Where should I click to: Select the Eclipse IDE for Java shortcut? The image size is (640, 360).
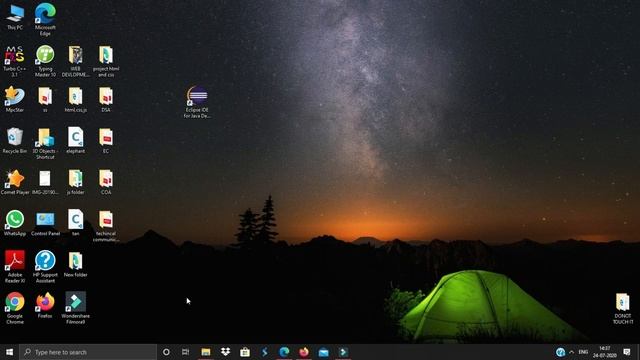(x=197, y=102)
